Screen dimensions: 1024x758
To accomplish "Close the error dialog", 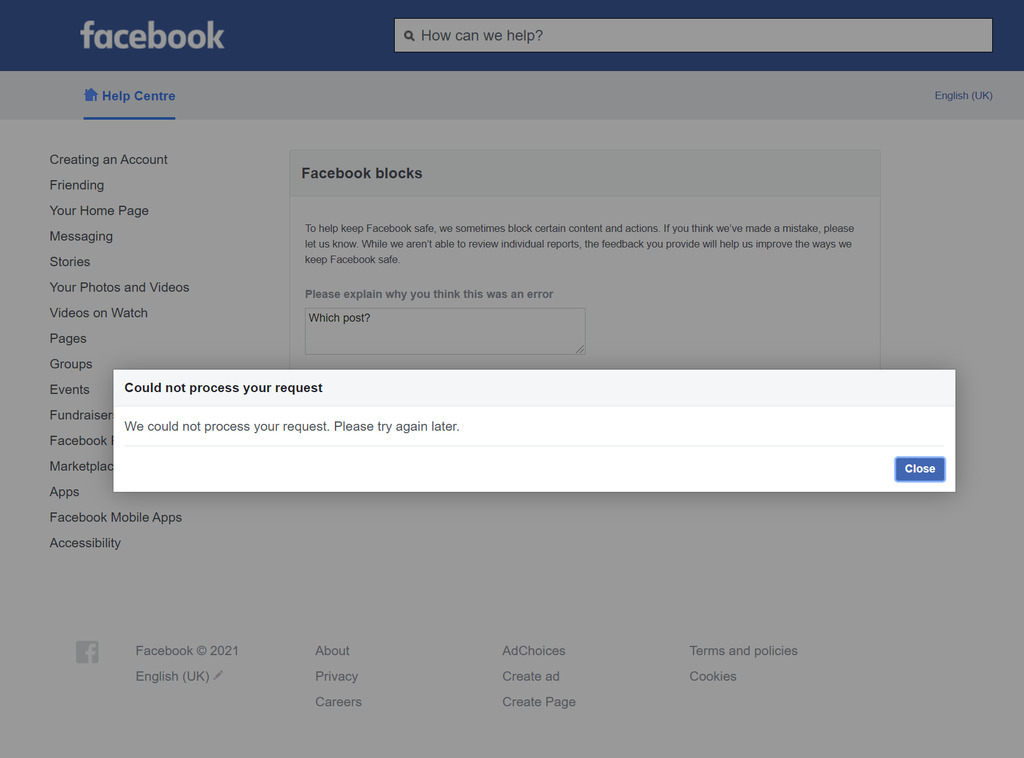I will 919,469.
